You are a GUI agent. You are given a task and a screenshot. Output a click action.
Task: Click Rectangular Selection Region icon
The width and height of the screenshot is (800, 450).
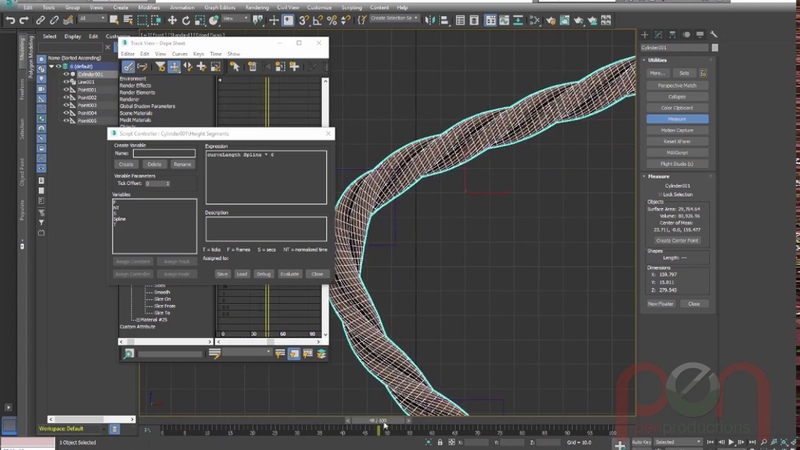coord(142,20)
